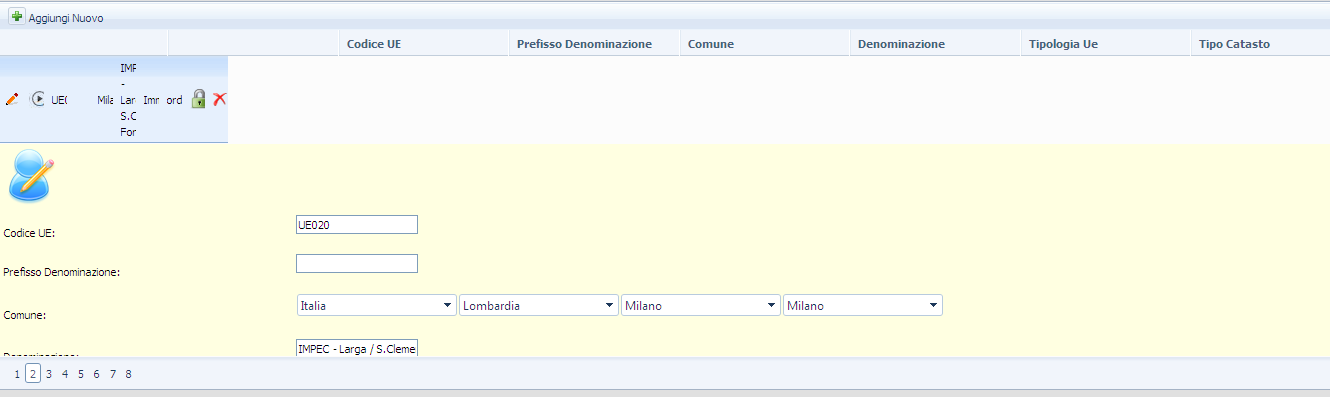1330x397 pixels.
Task: Sort by Denominazione column header
Action: click(x=901, y=44)
